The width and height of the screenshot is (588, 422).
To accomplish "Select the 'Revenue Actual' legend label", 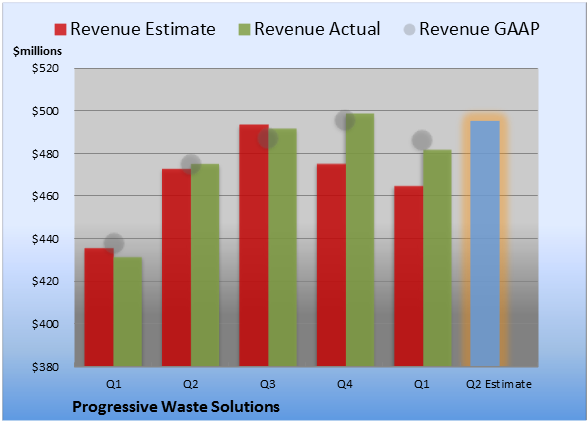I will (317, 29).
